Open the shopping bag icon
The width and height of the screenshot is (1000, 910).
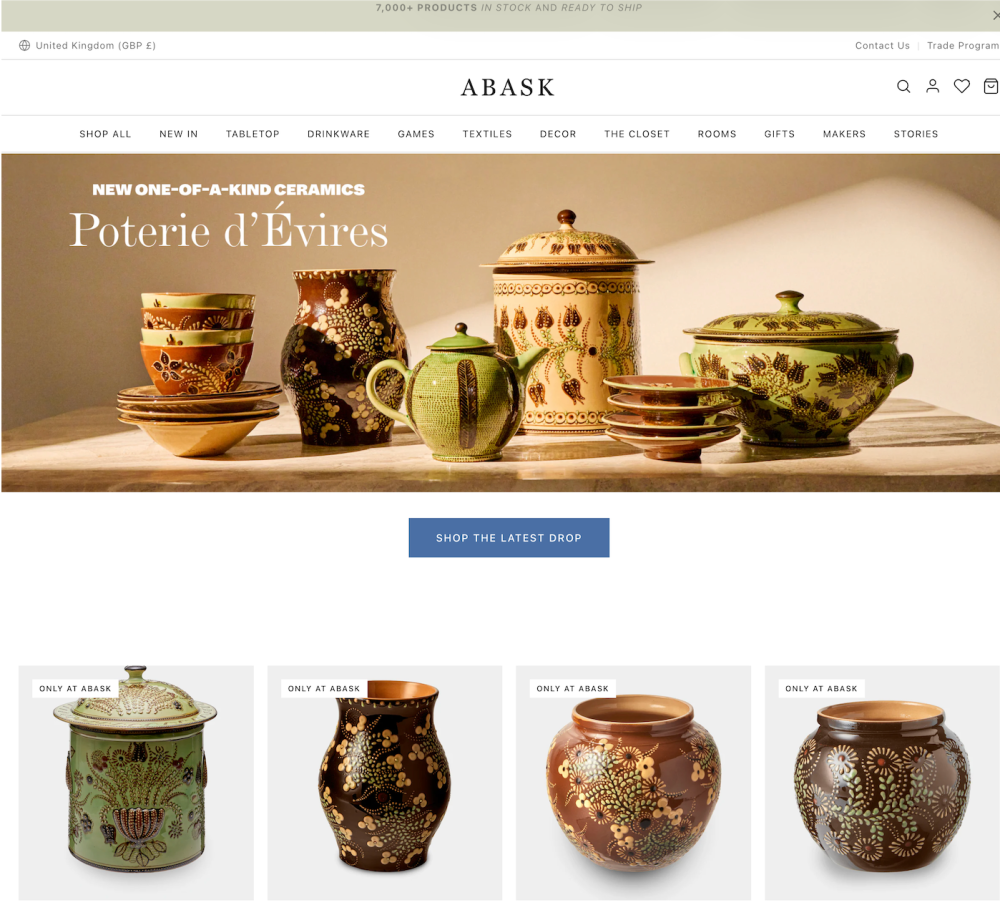point(991,86)
